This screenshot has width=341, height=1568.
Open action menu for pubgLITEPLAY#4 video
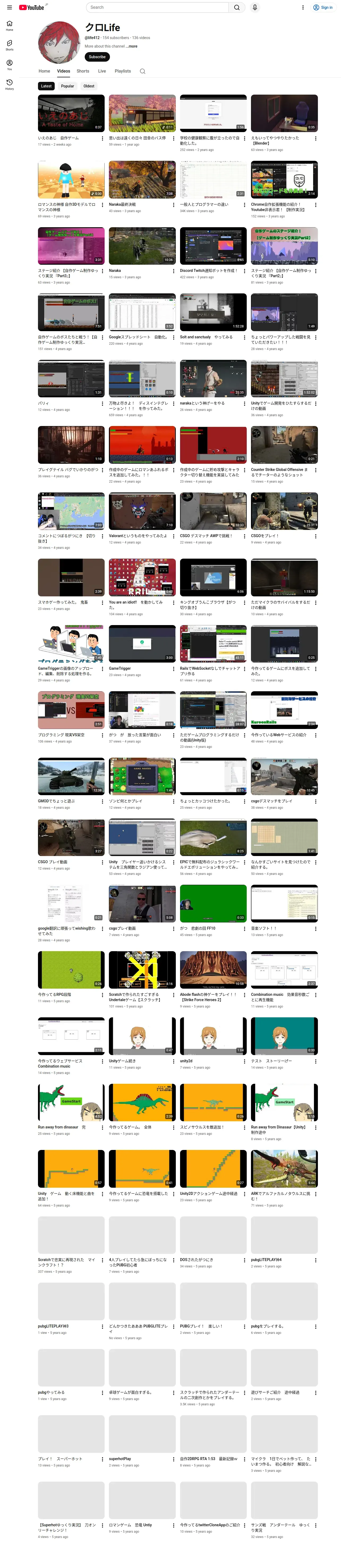(316, 1260)
